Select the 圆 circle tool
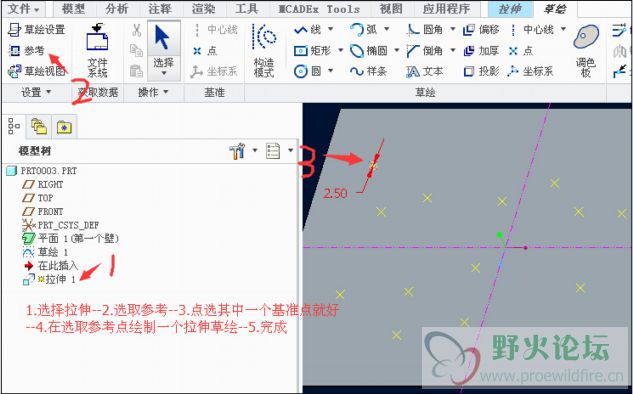Screen dimensions: 633x394 tap(308, 71)
